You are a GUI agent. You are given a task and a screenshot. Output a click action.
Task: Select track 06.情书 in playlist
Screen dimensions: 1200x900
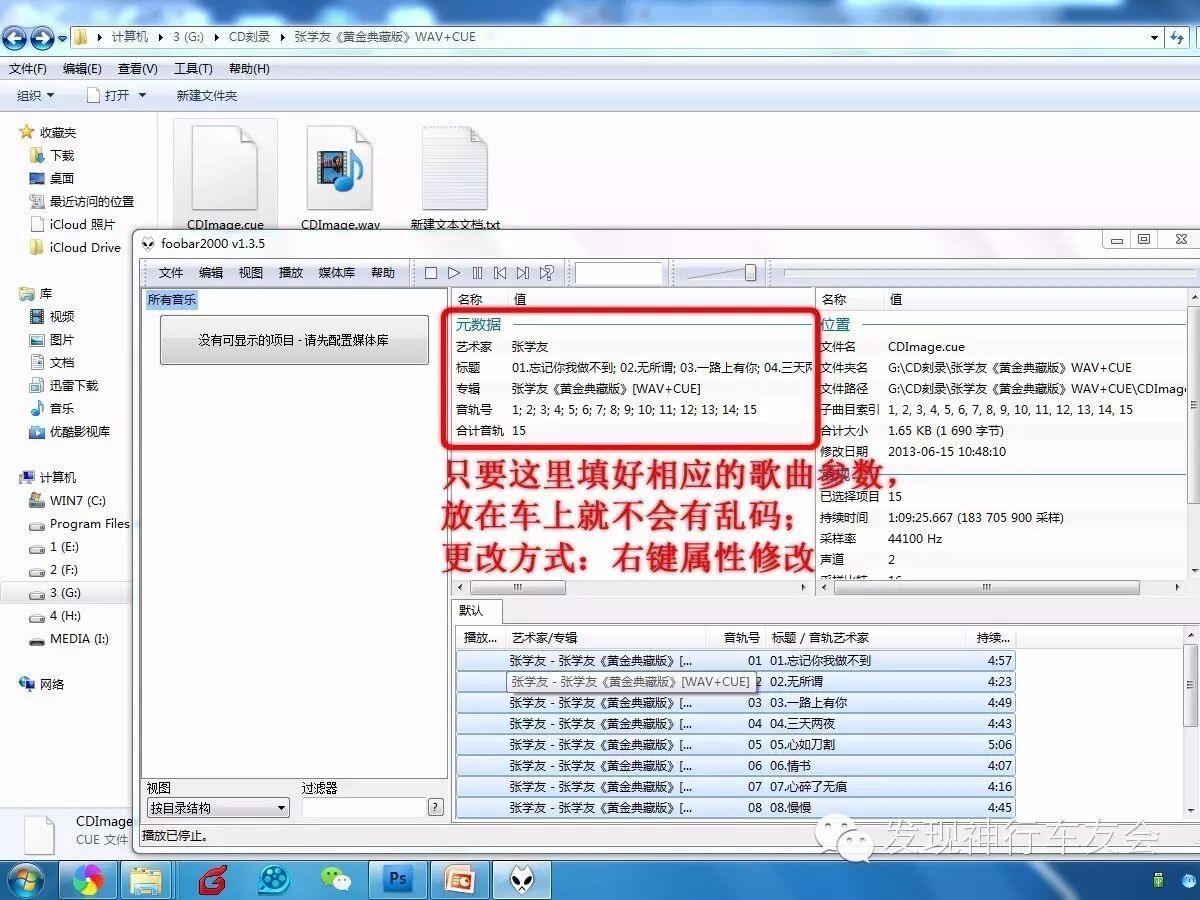[x=735, y=765]
